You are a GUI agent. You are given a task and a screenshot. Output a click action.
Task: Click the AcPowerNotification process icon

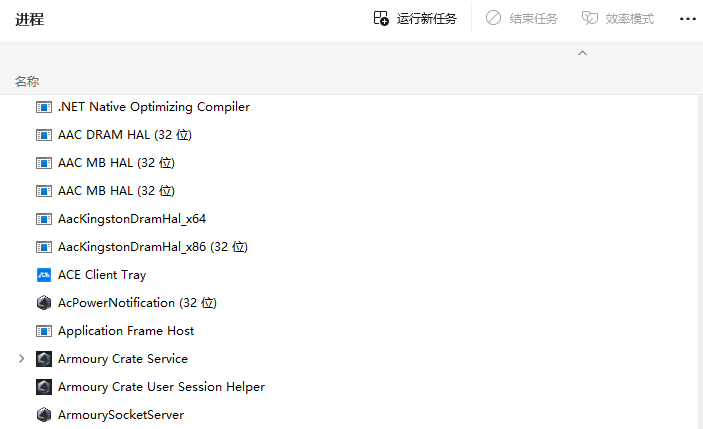pyautogui.click(x=44, y=303)
